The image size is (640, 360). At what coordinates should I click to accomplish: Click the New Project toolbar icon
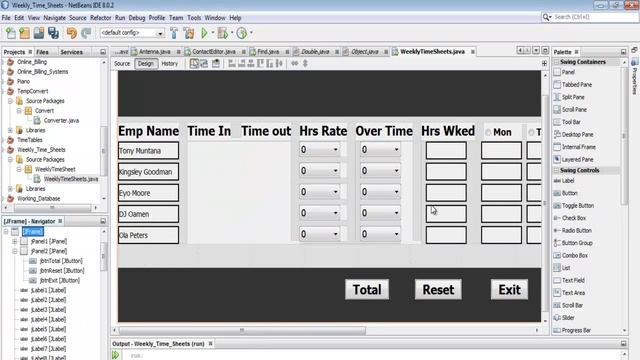(24, 33)
